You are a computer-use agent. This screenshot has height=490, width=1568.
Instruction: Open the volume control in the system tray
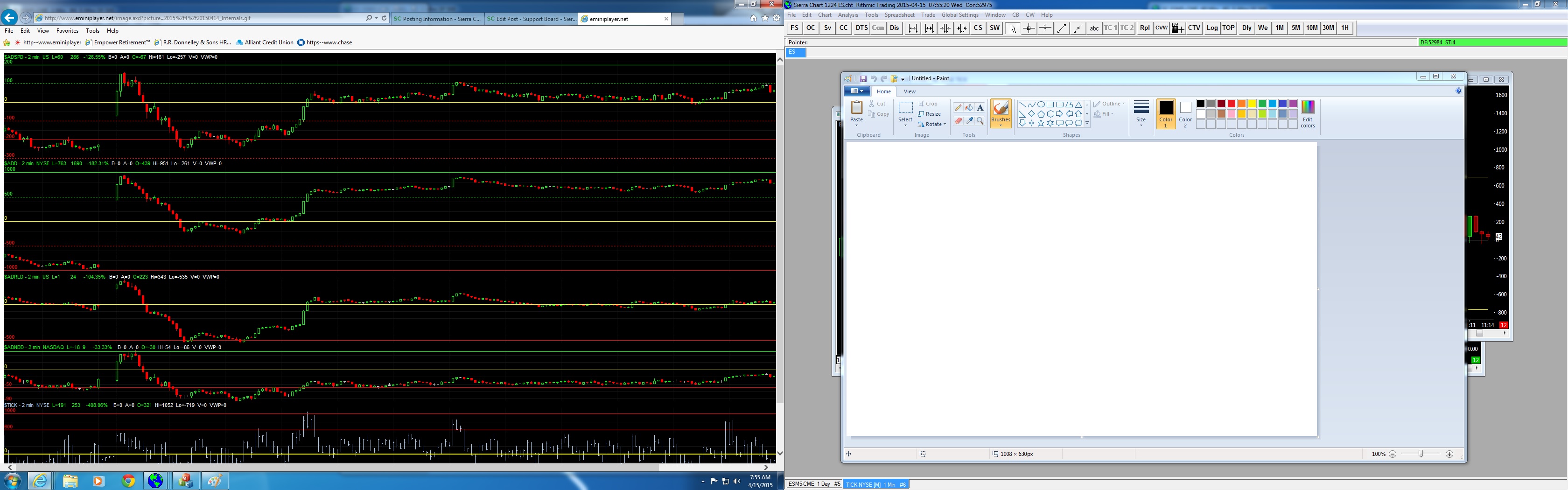pyautogui.click(x=737, y=482)
